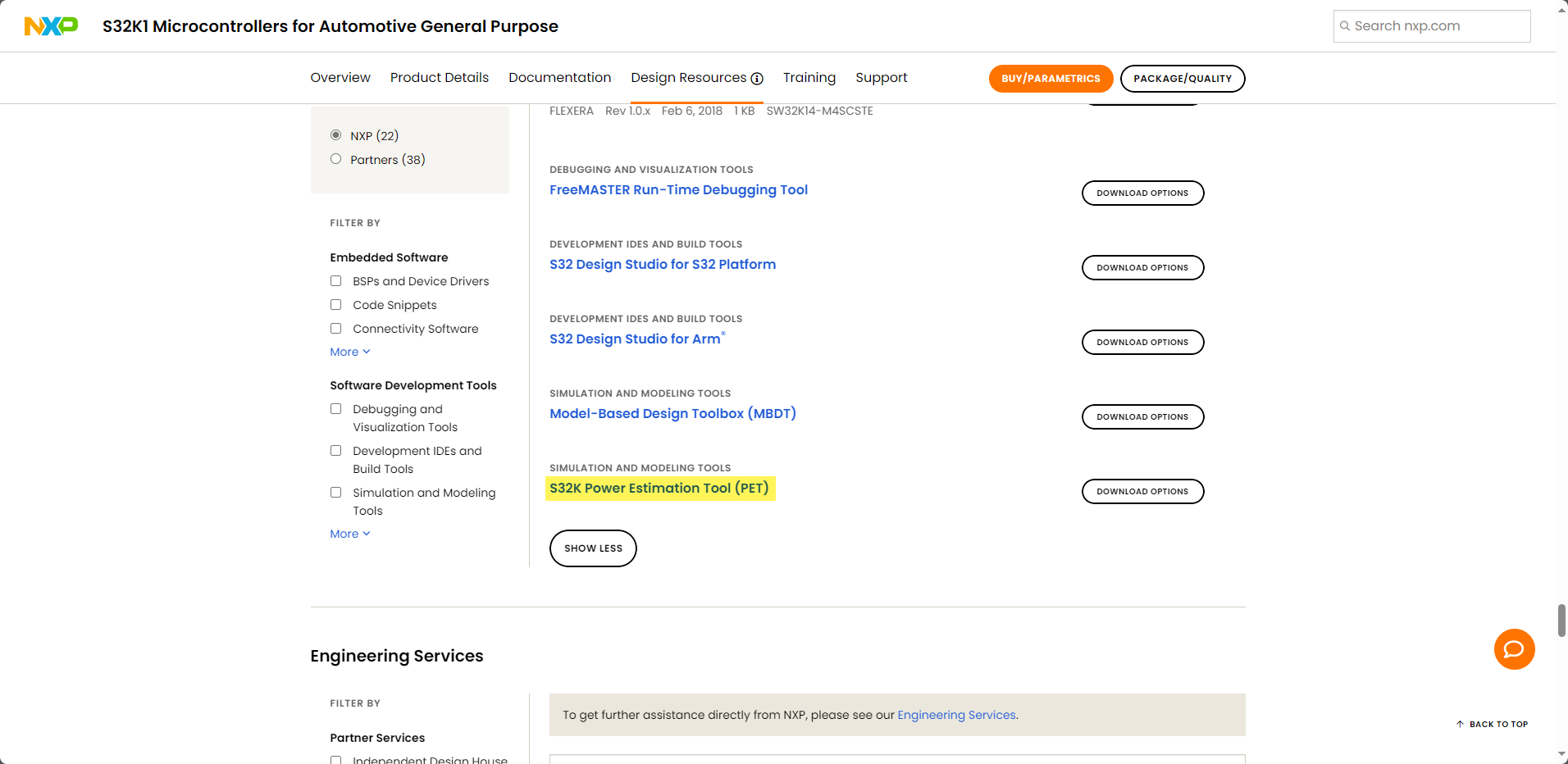Select the Partners (38) radio button

click(335, 159)
